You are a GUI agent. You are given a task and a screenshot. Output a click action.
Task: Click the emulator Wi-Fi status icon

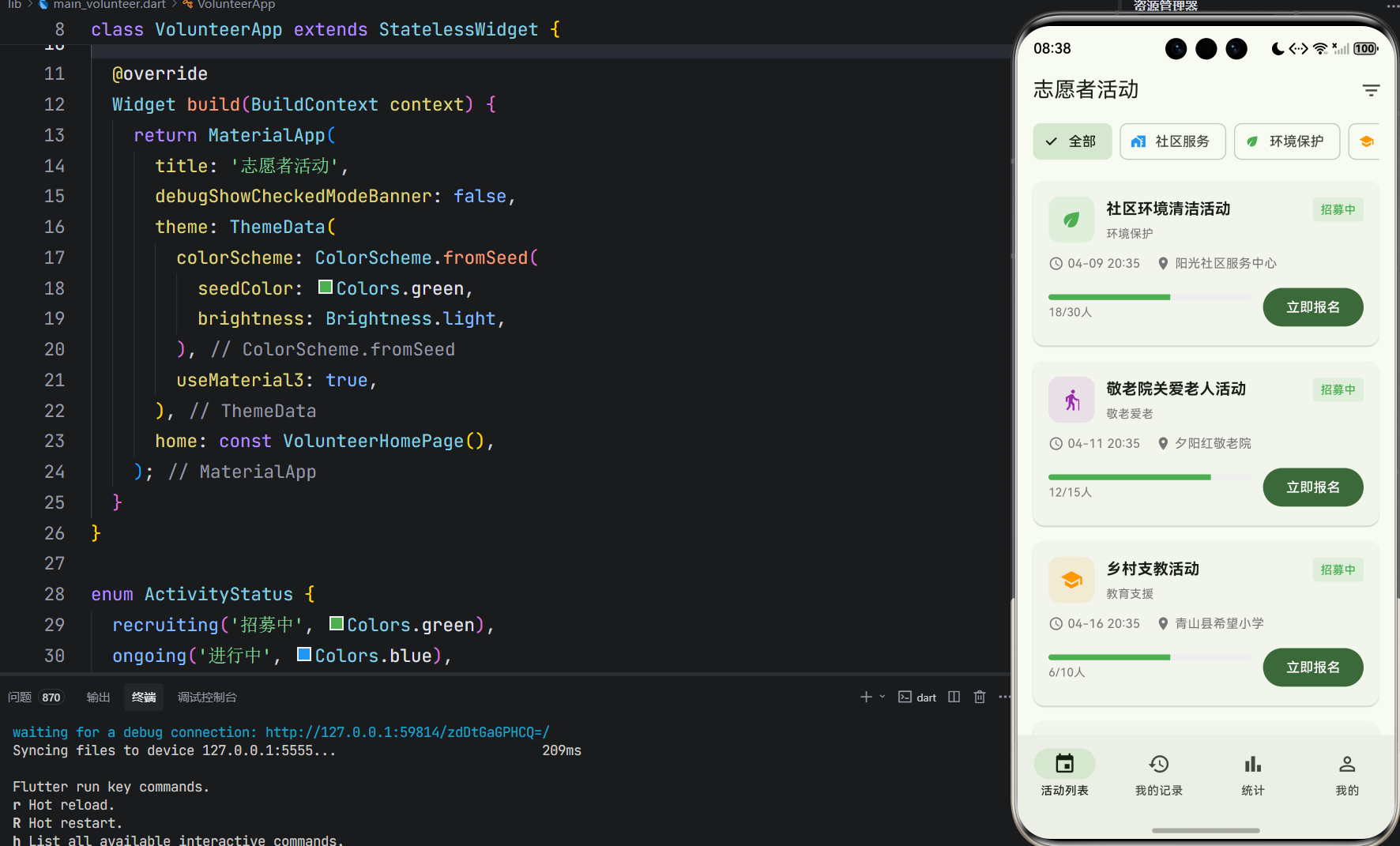(1319, 49)
